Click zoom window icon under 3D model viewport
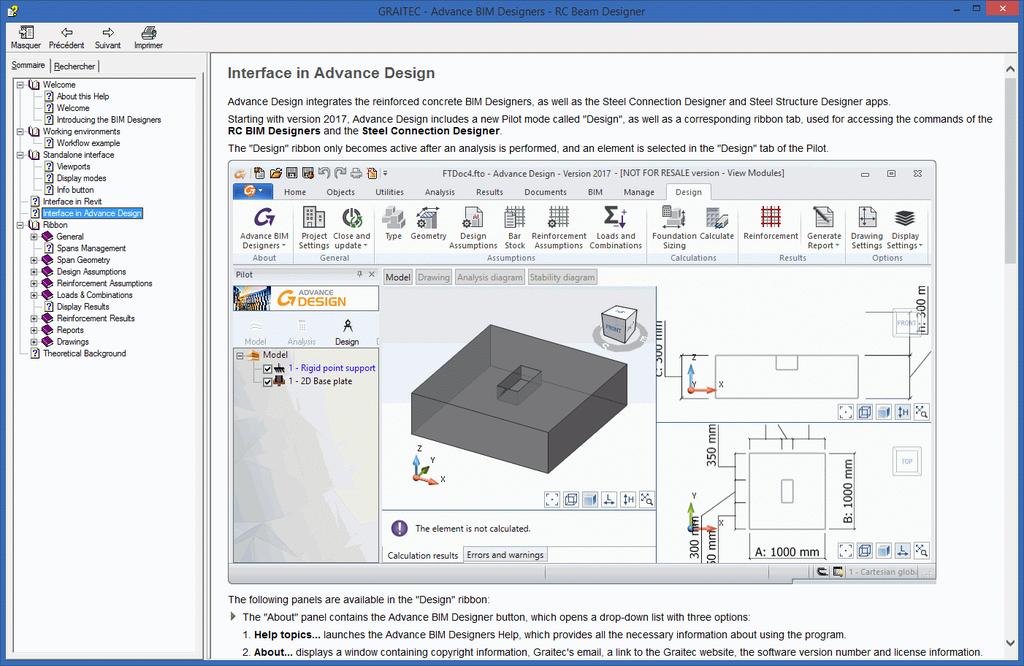 click(647, 500)
